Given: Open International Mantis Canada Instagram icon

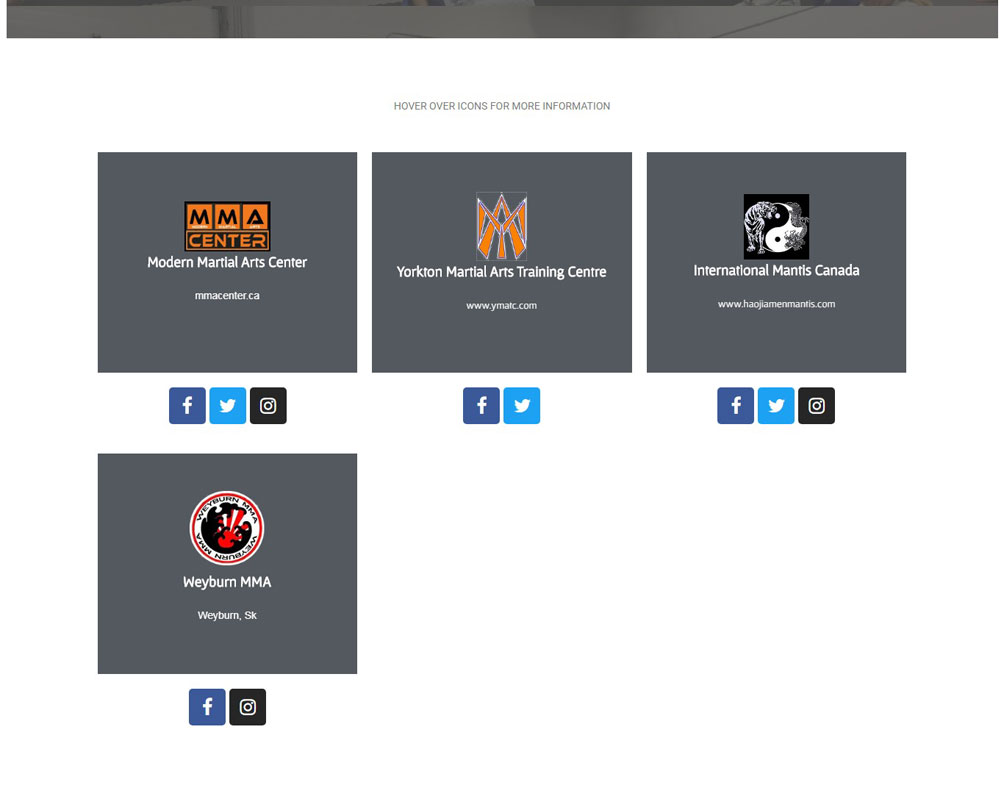Looking at the screenshot, I should (x=816, y=405).
